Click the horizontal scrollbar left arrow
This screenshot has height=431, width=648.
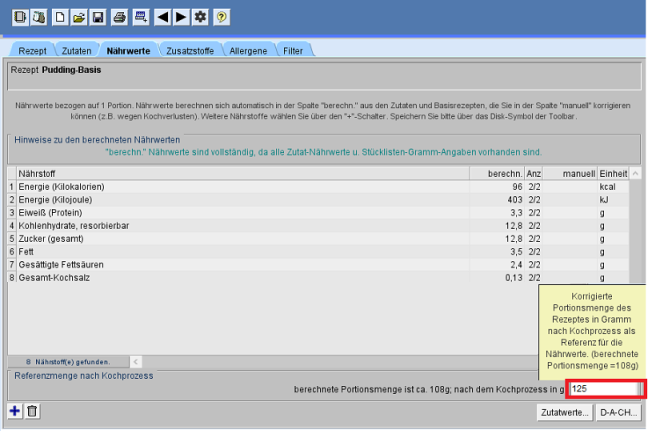136,361
